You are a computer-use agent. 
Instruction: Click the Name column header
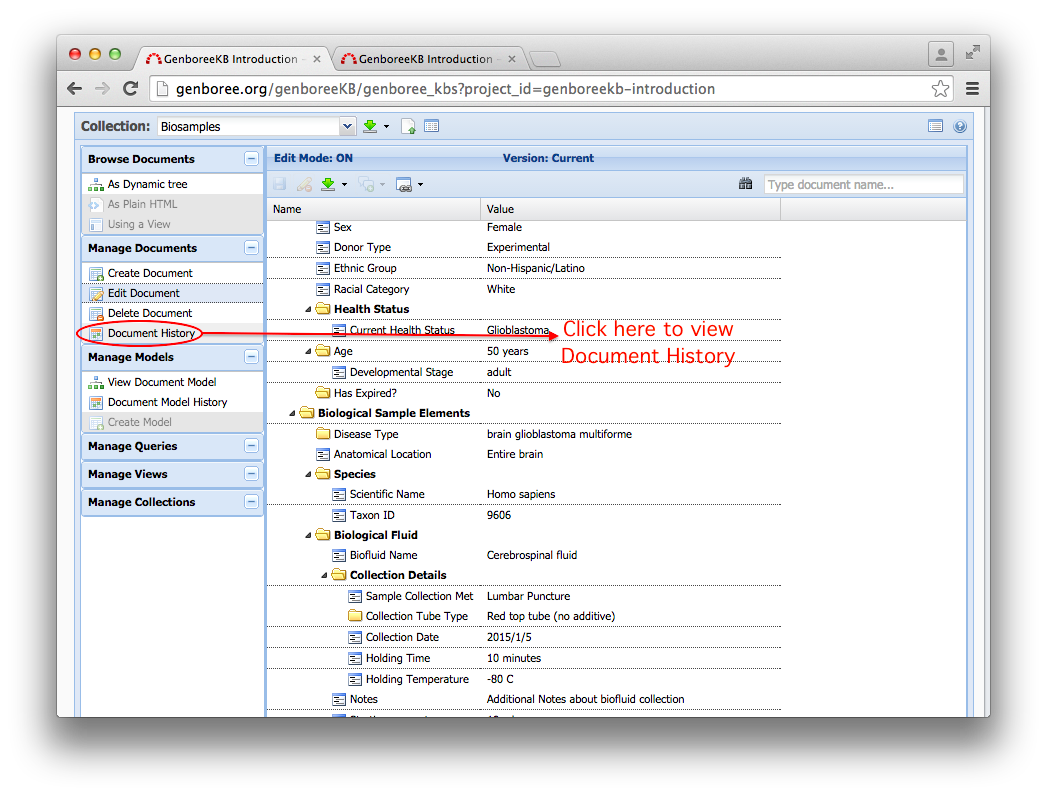(373, 209)
